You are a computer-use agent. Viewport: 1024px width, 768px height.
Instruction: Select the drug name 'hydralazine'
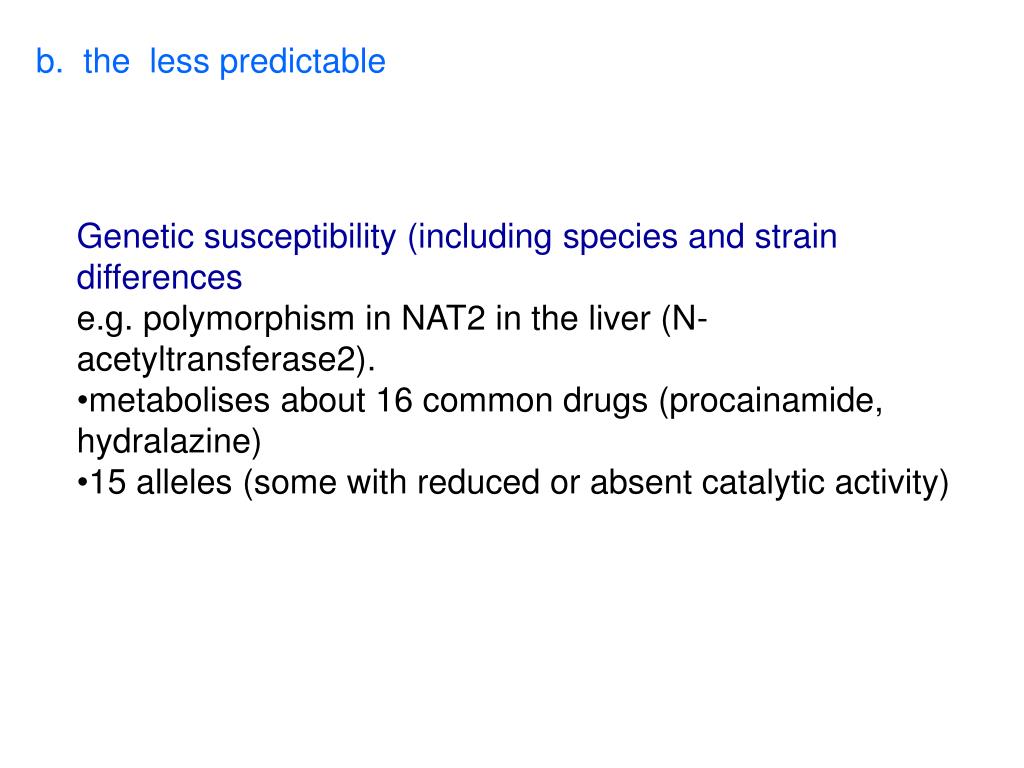point(164,442)
